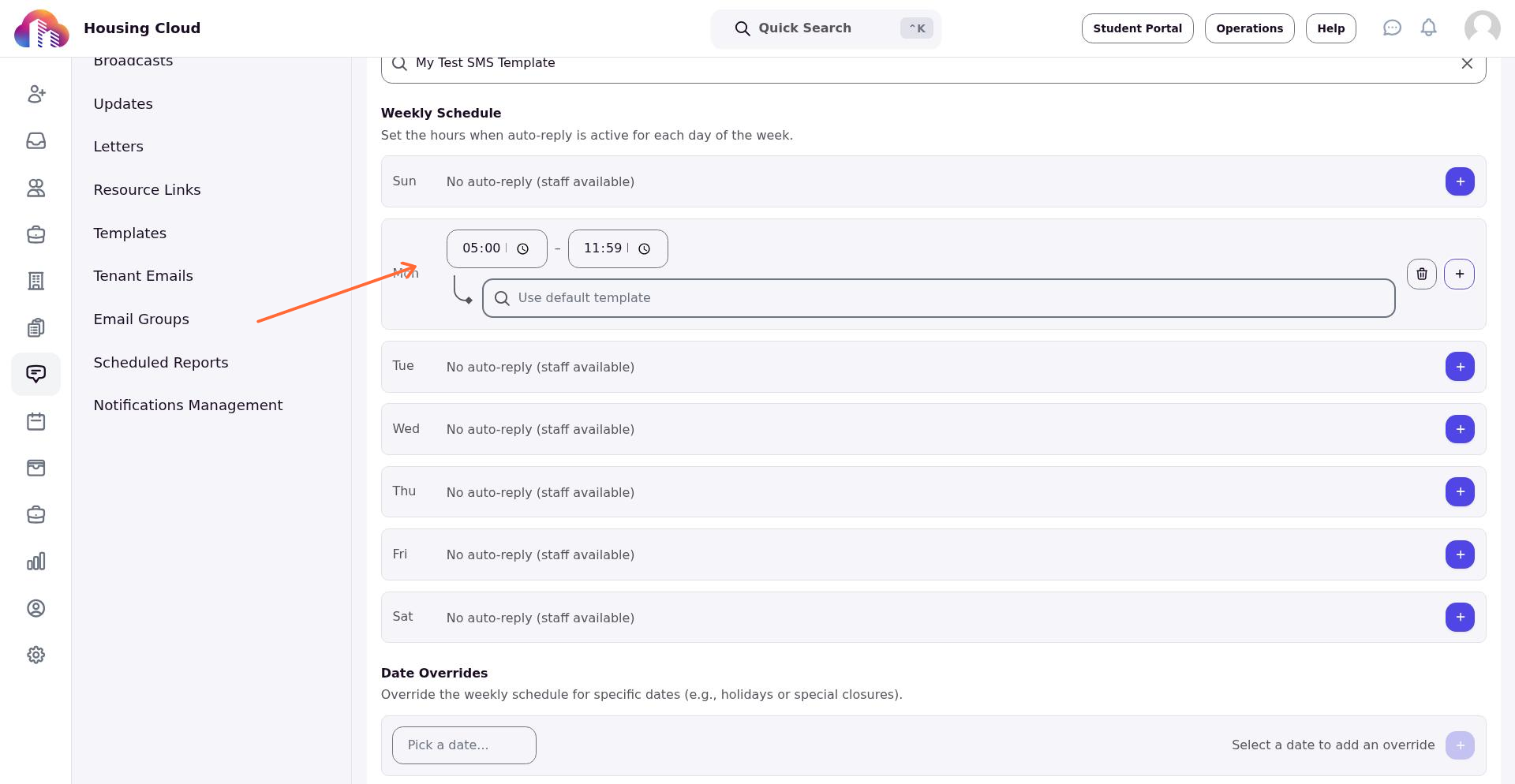Add auto-reply hours for Sunday
Image resolution: width=1515 pixels, height=784 pixels.
point(1460,181)
